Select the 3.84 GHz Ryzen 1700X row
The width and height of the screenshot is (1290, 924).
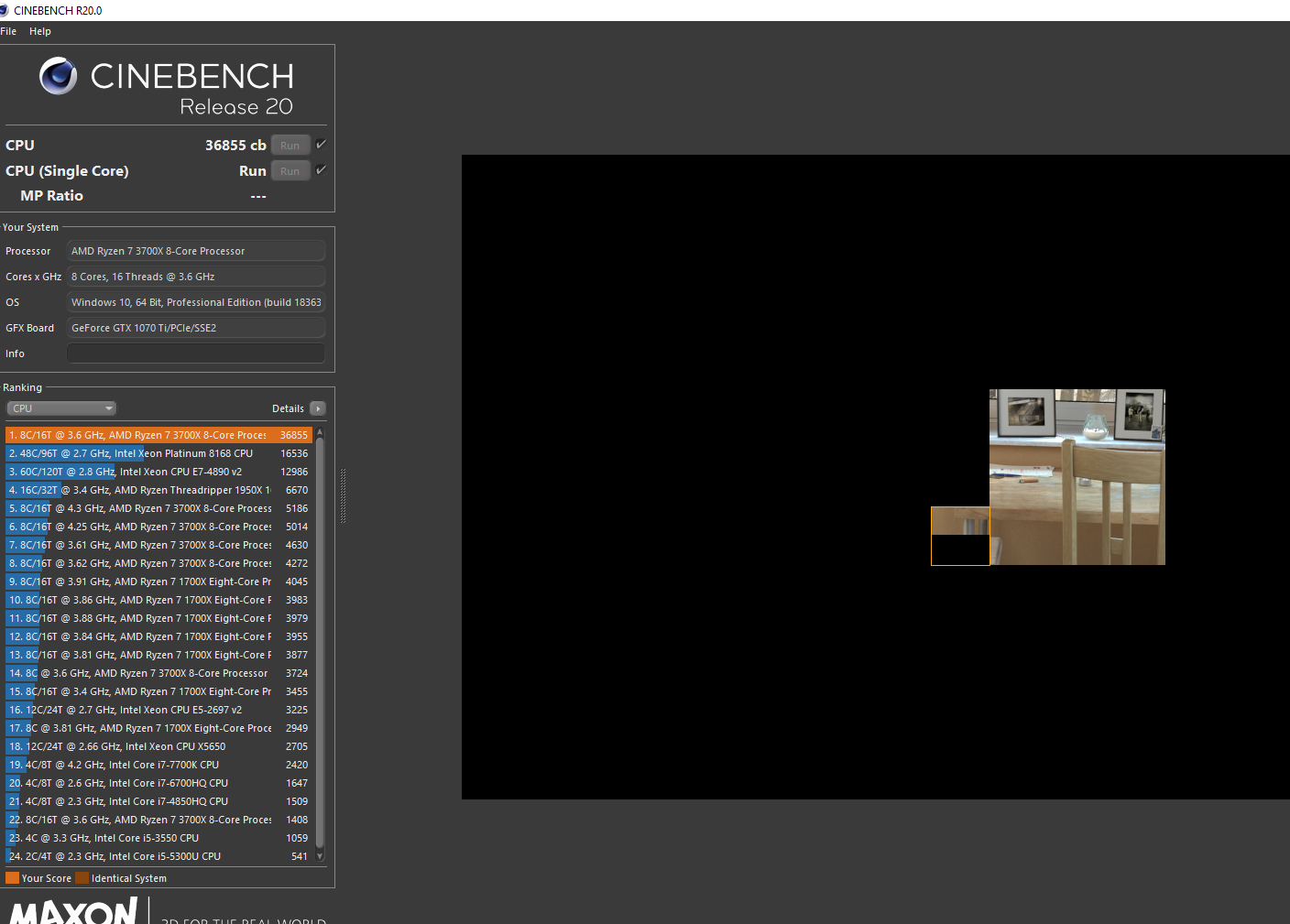click(x=159, y=636)
